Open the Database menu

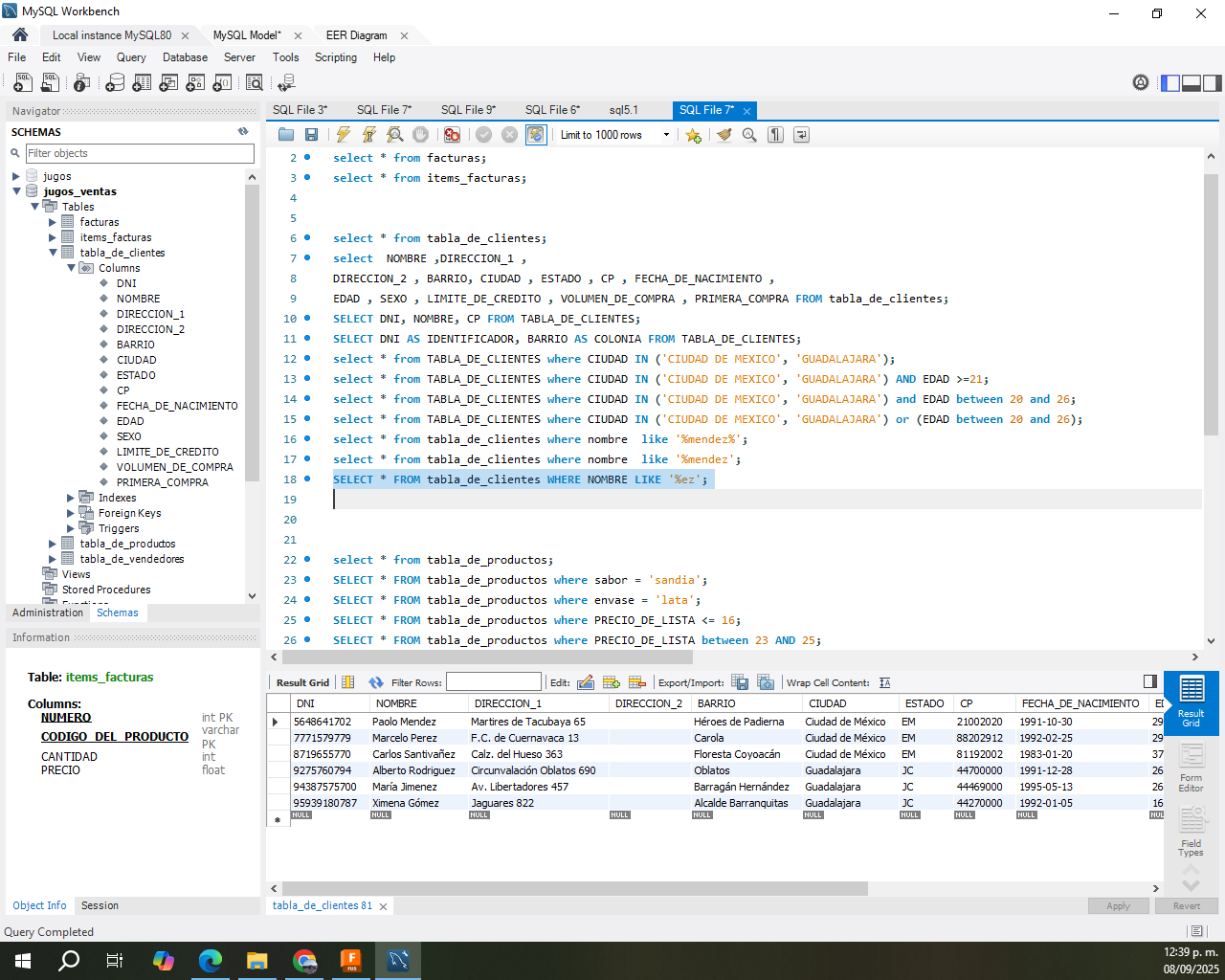point(185,57)
